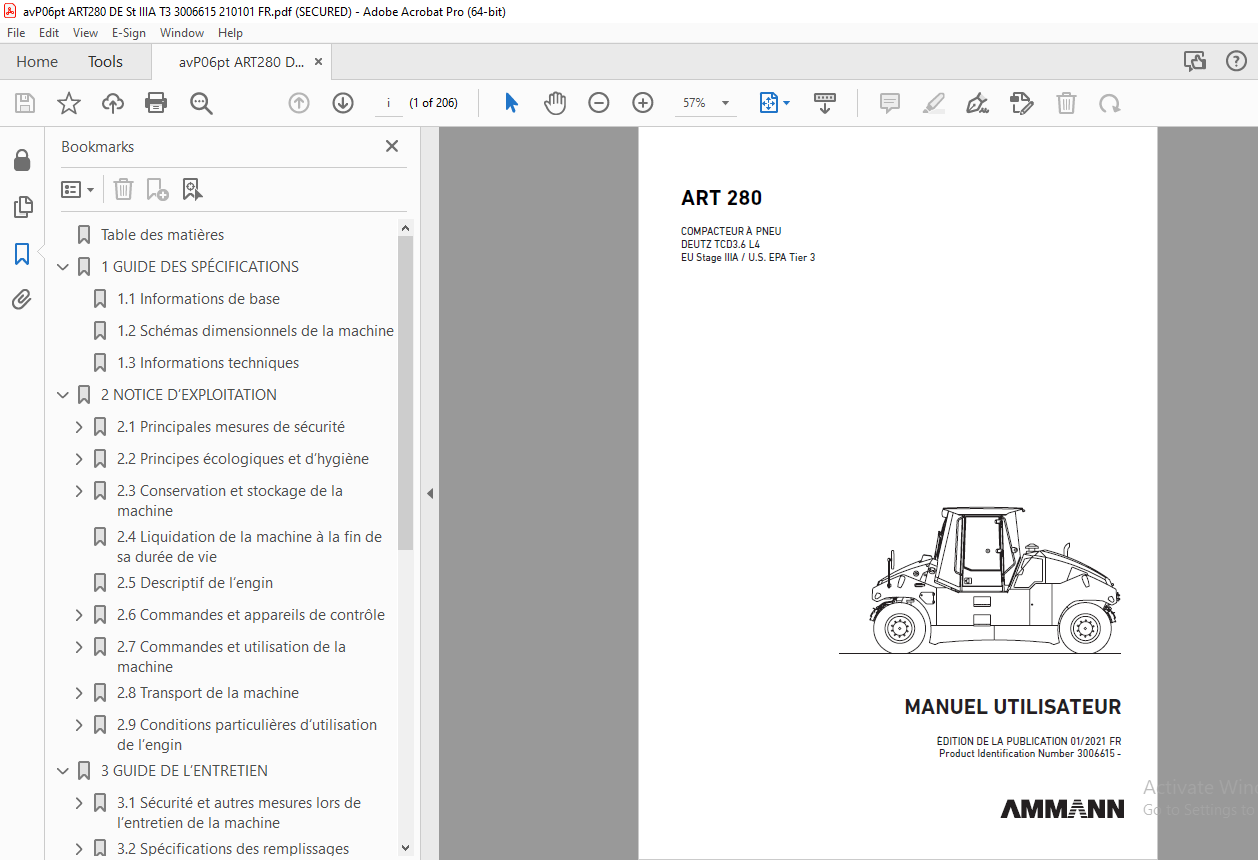
Task: Jump to Table des matières bookmark
Action: click(162, 235)
